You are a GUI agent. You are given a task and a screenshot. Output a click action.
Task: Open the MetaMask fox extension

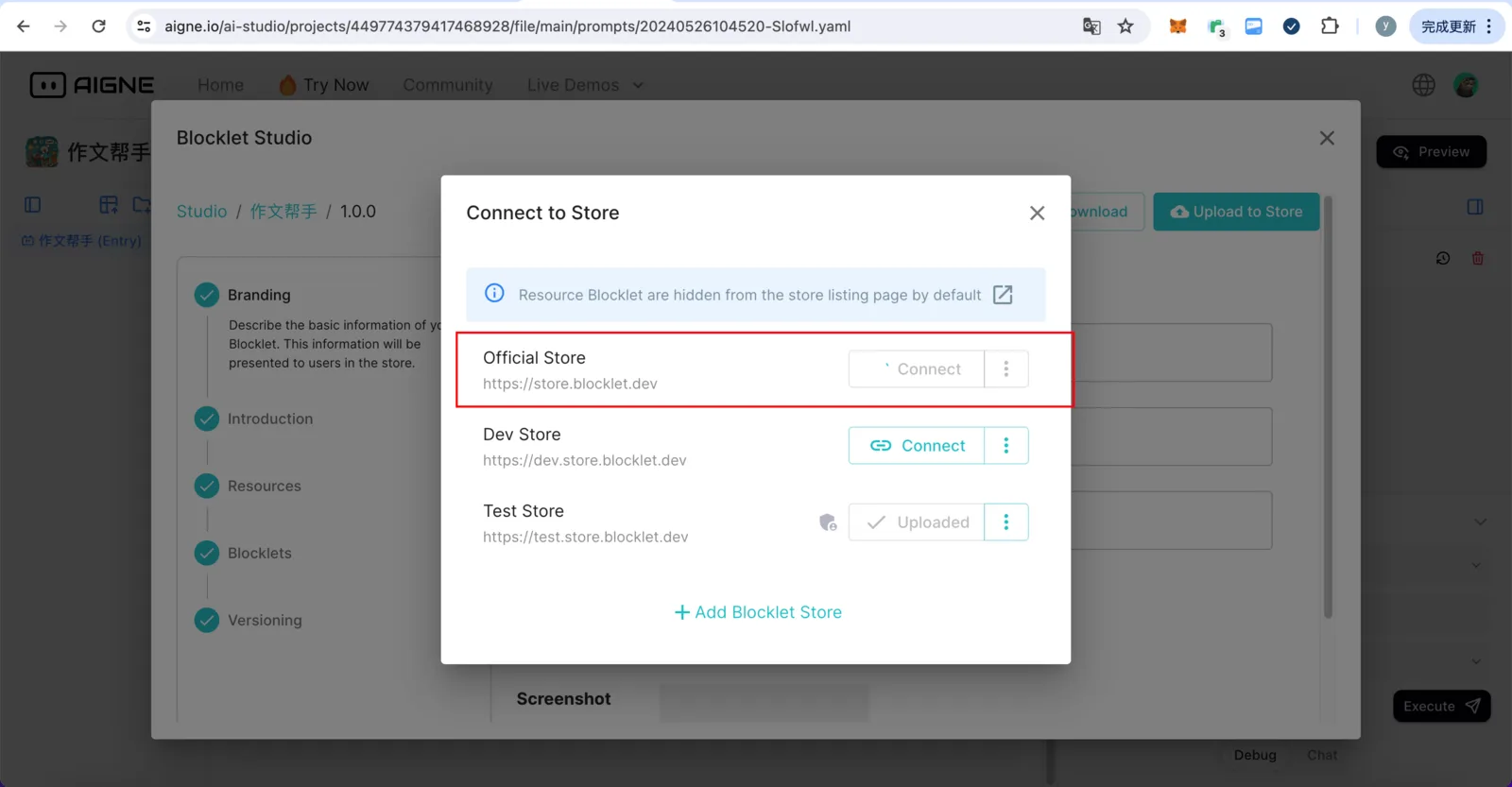click(x=1177, y=26)
